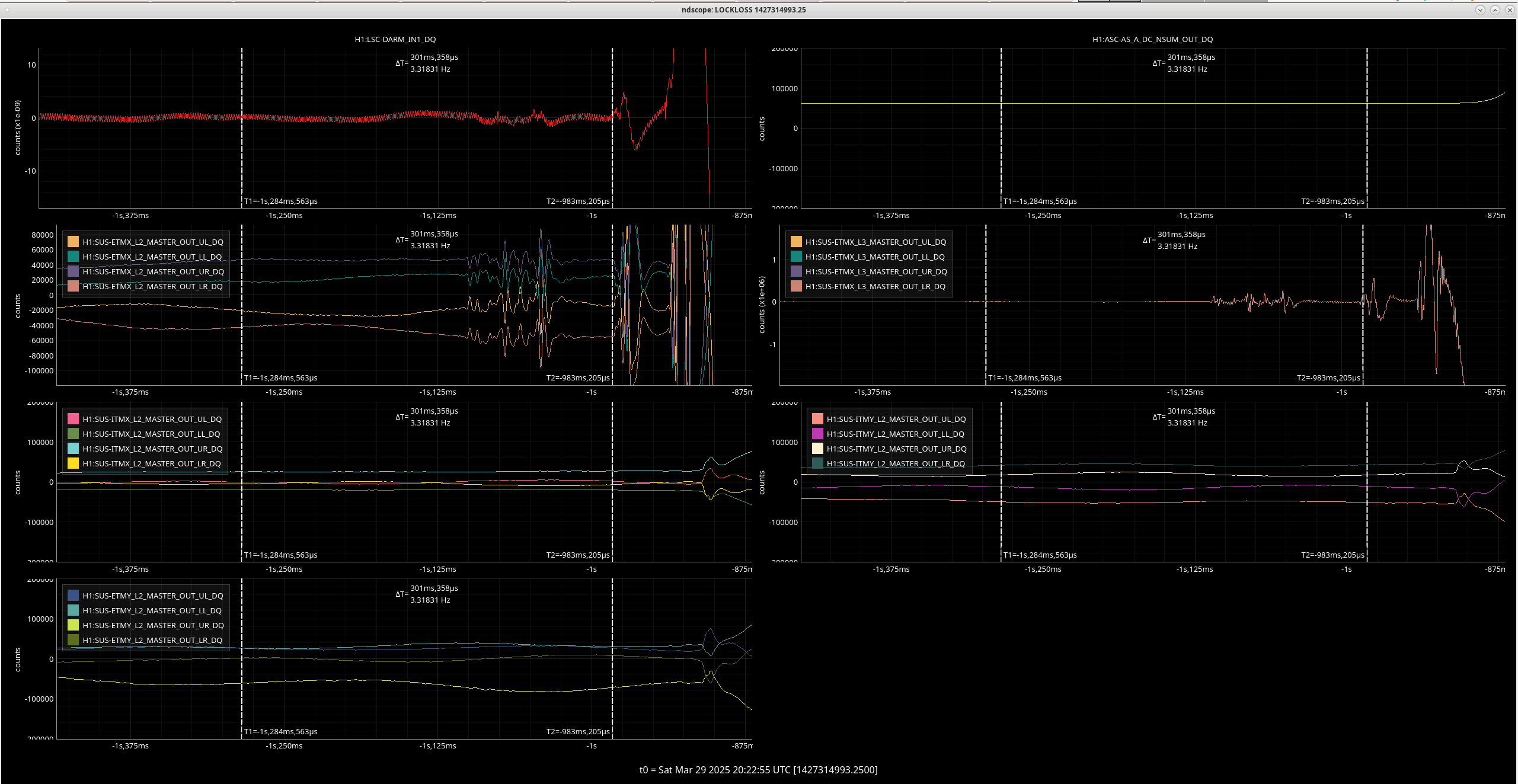The image size is (1518, 784).
Task: Minimize the ndscope window
Action: [1480, 9]
